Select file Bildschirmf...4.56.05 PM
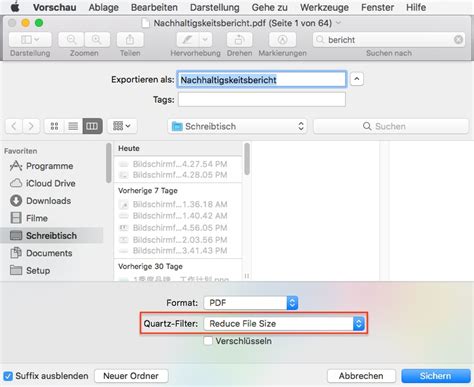Screen dimensions: 474x387 tap(178, 228)
